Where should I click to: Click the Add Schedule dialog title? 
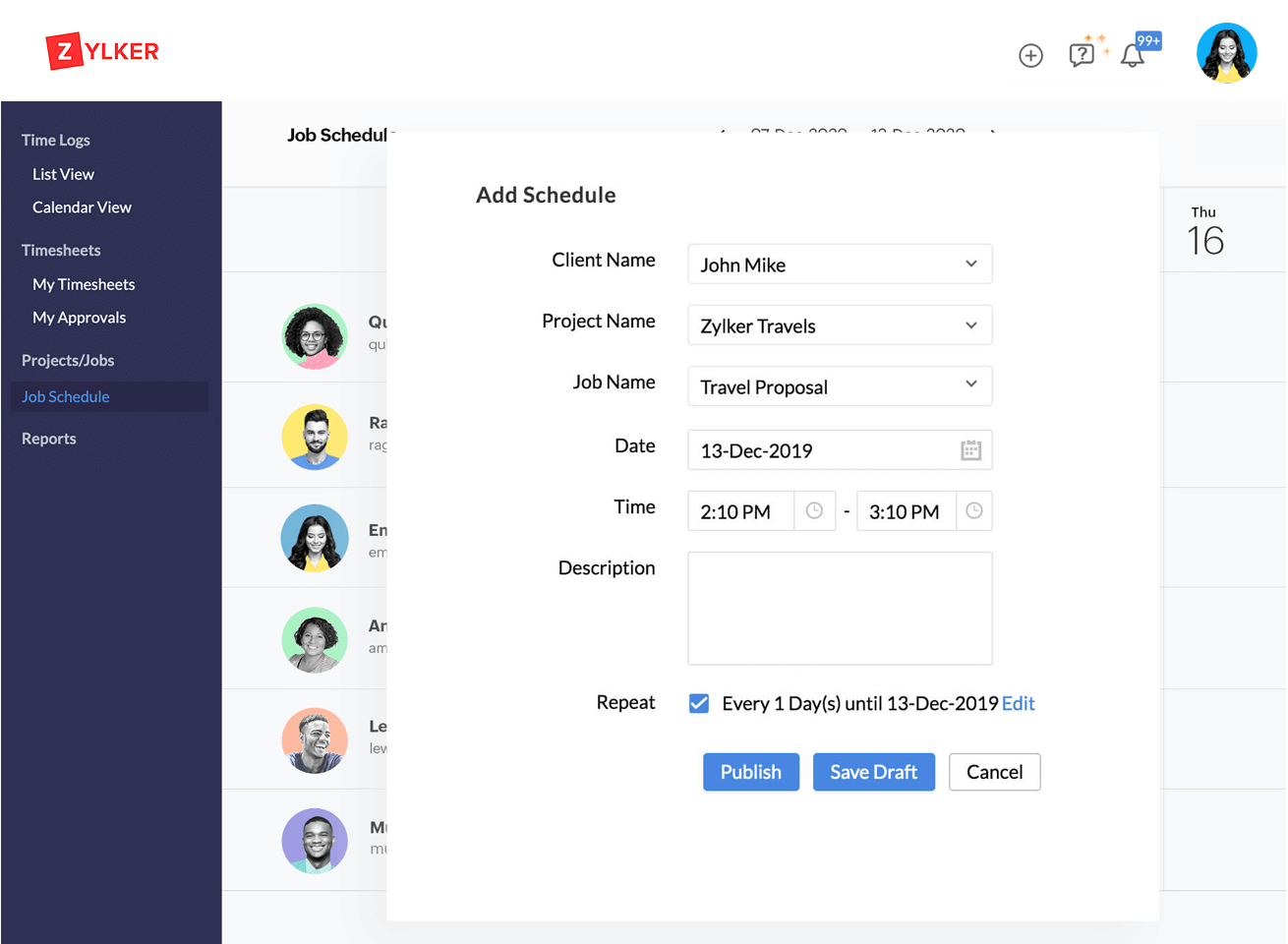click(x=546, y=195)
